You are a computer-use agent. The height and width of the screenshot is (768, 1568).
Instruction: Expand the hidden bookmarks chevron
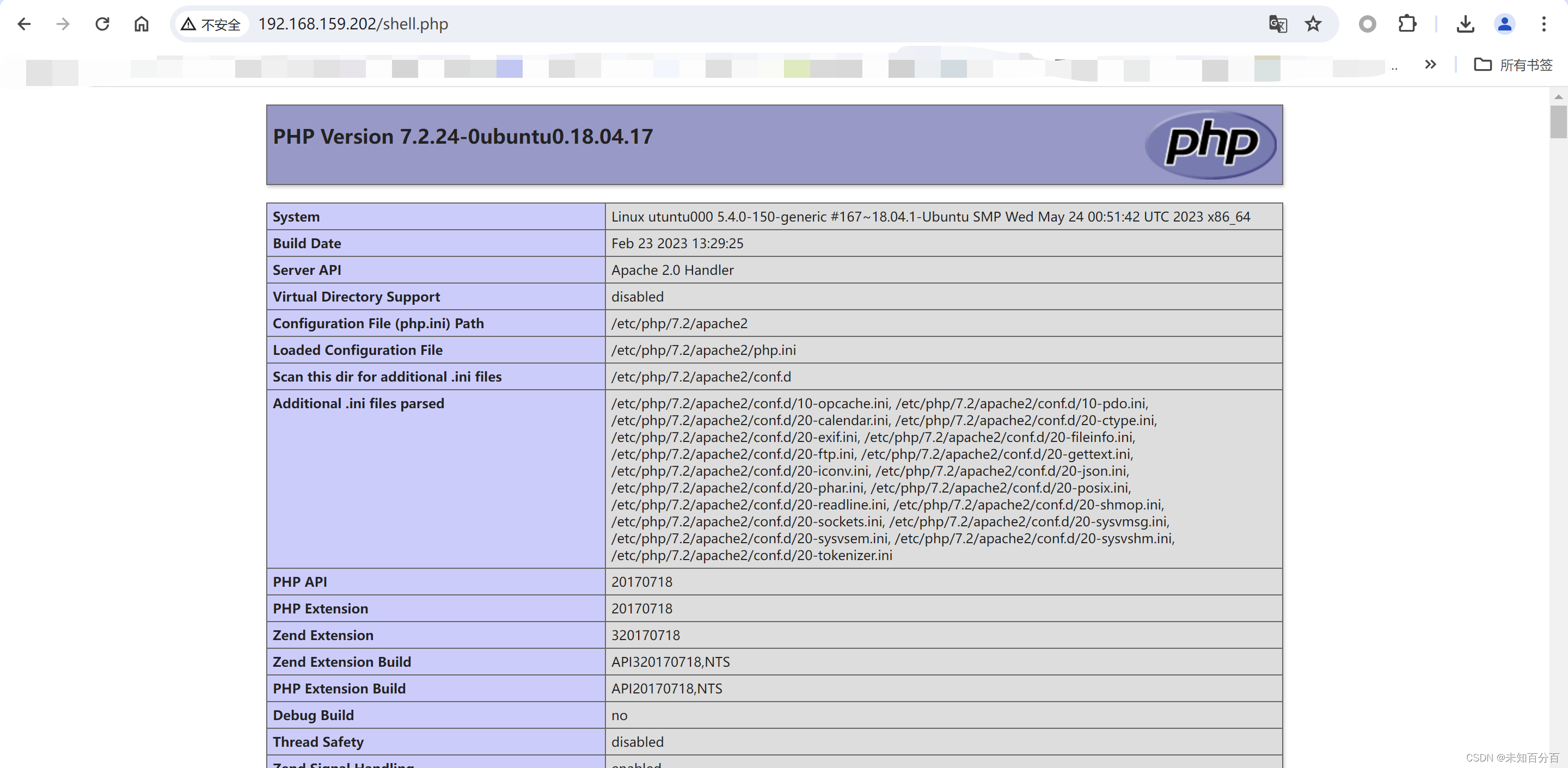pos(1430,65)
